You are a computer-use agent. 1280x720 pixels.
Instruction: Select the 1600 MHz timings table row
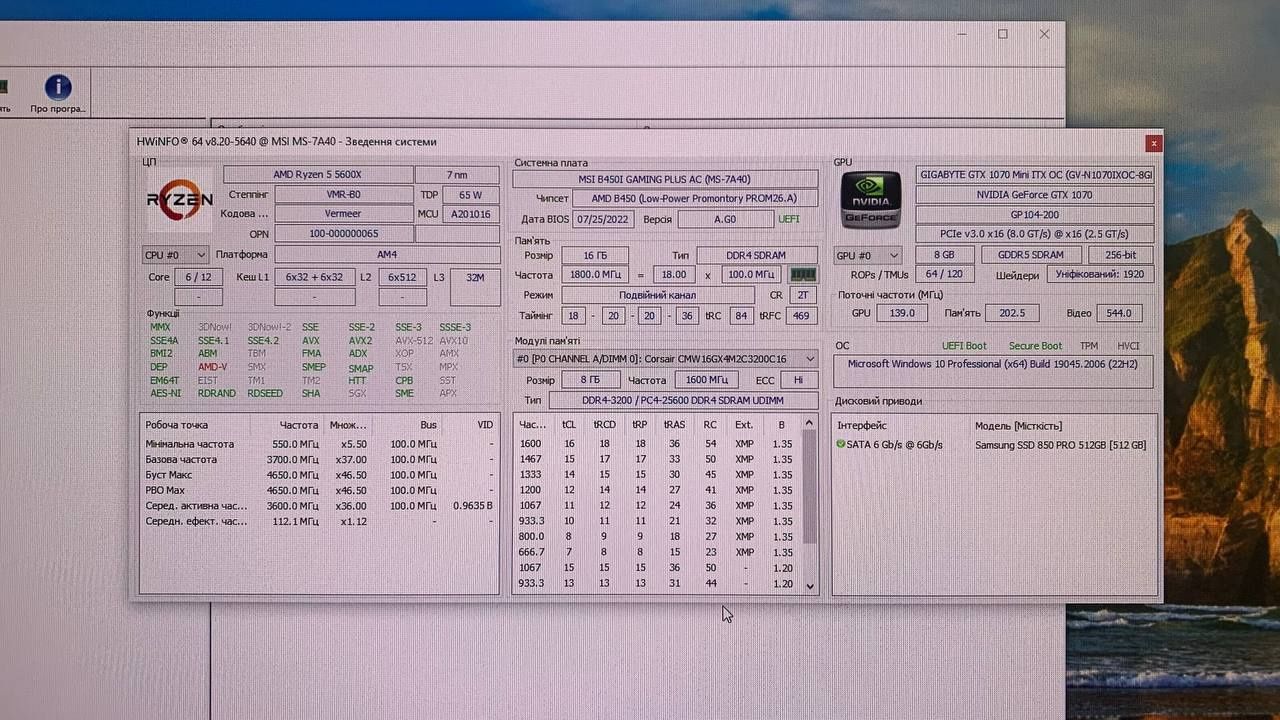[x=658, y=444]
